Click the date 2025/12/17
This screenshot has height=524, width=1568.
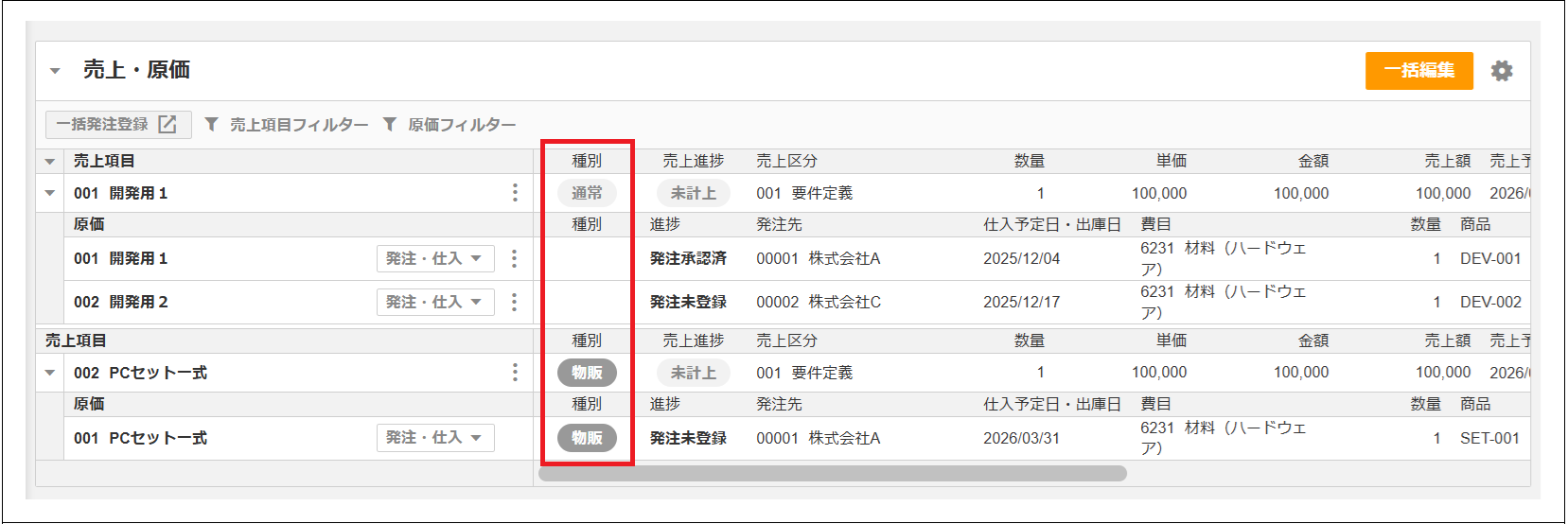coord(1022,302)
